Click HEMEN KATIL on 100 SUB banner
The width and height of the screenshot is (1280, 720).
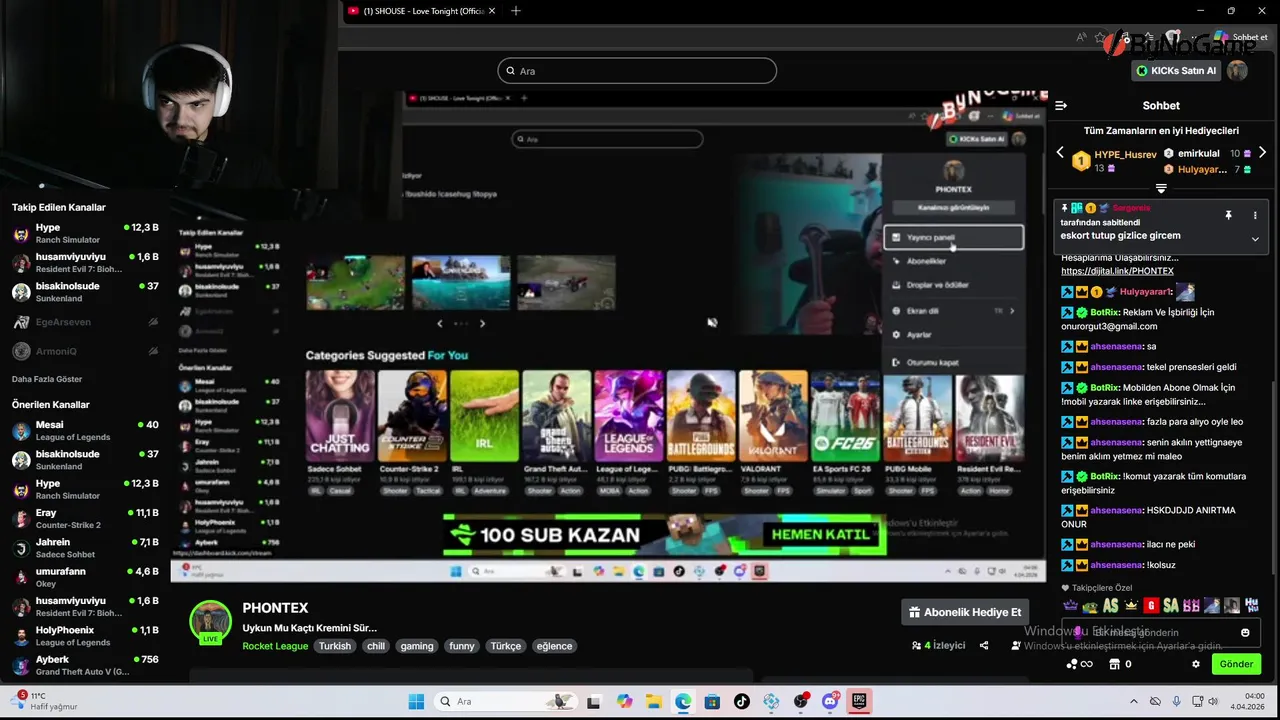(820, 534)
